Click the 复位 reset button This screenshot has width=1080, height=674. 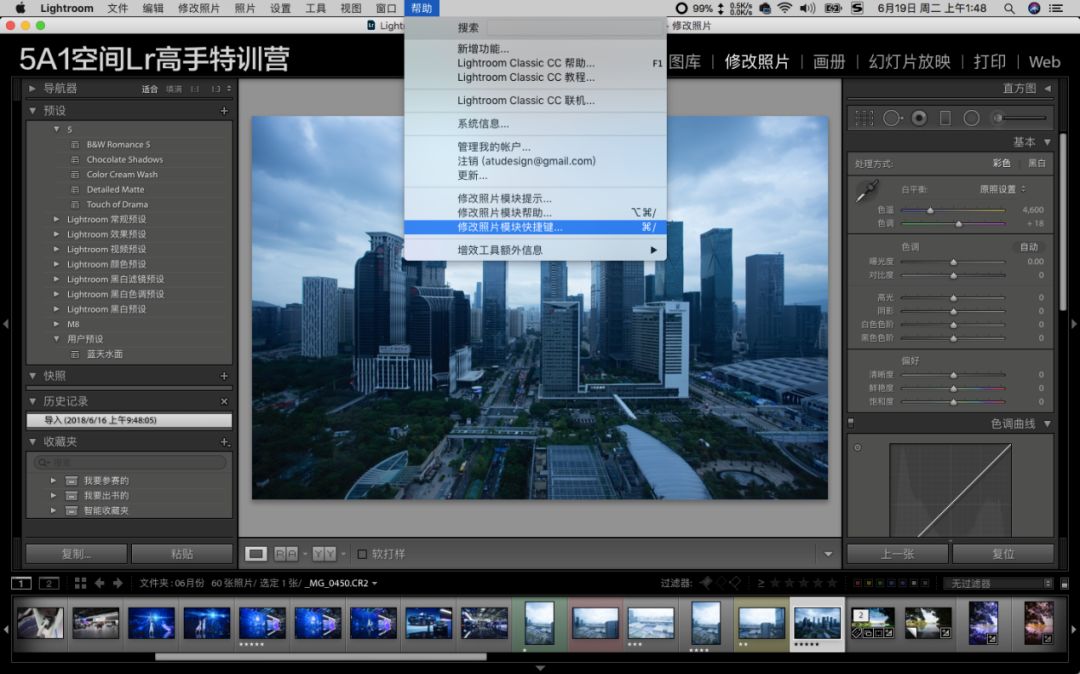click(1003, 554)
